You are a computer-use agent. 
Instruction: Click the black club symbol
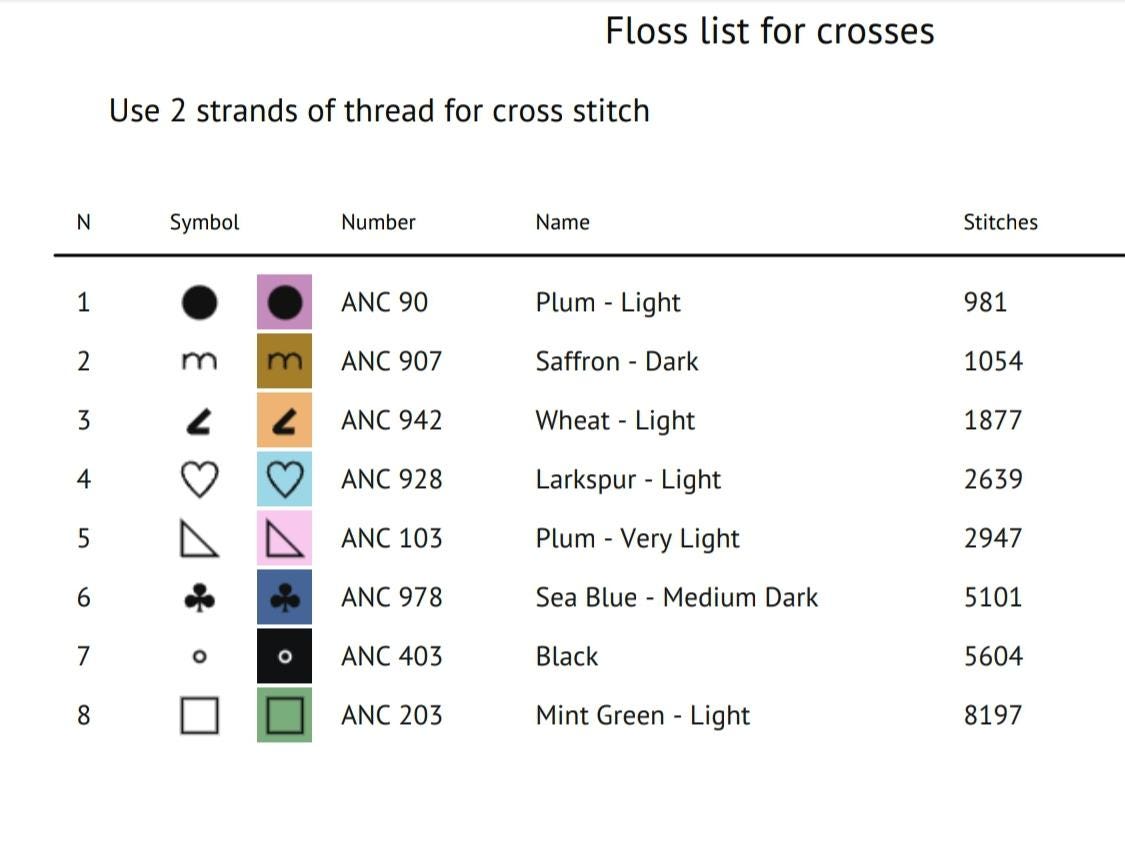(199, 598)
